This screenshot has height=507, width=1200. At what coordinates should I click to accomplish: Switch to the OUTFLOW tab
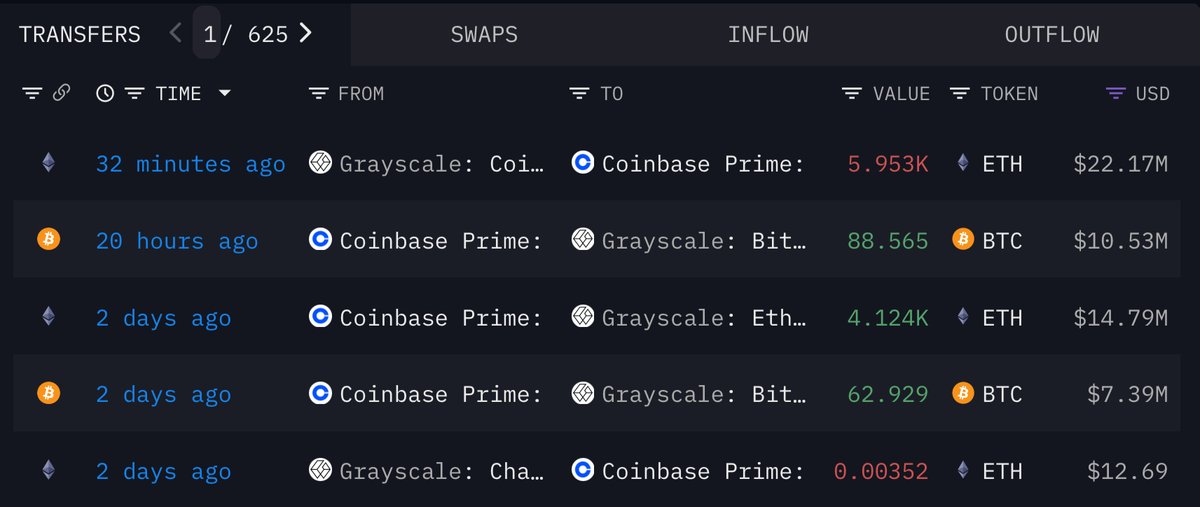(1052, 34)
